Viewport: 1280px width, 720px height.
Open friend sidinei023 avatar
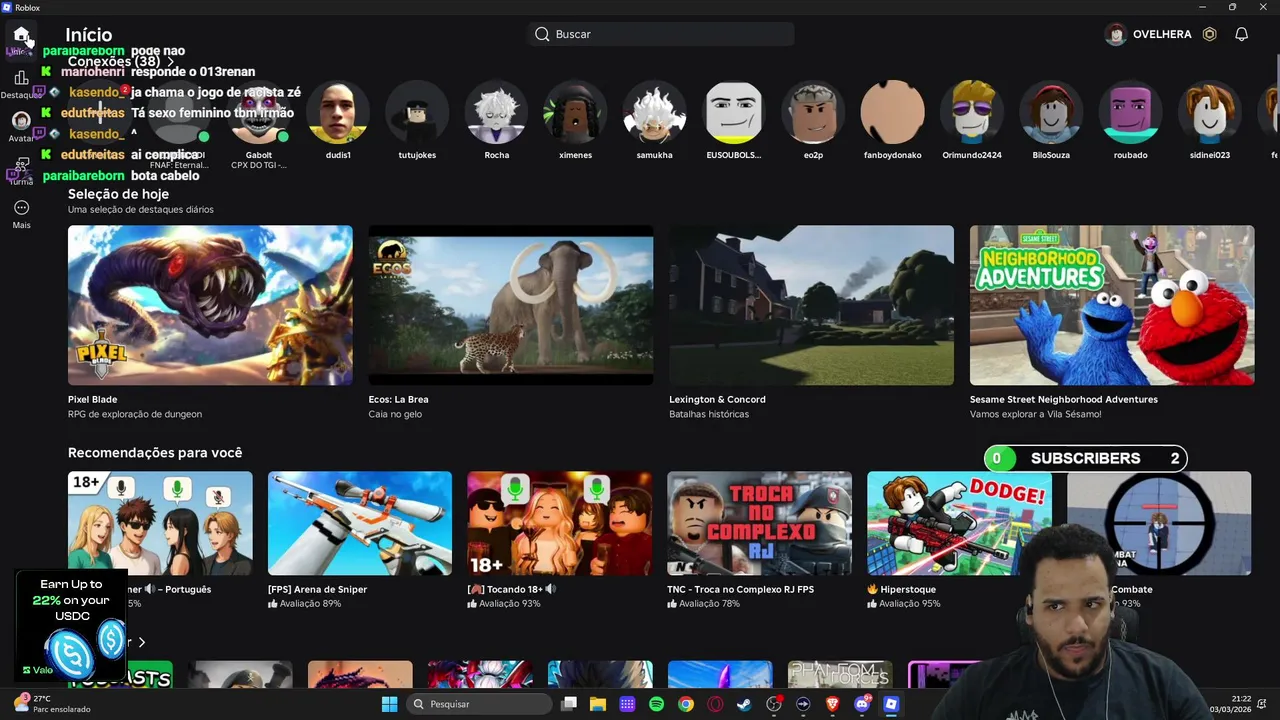click(1209, 112)
